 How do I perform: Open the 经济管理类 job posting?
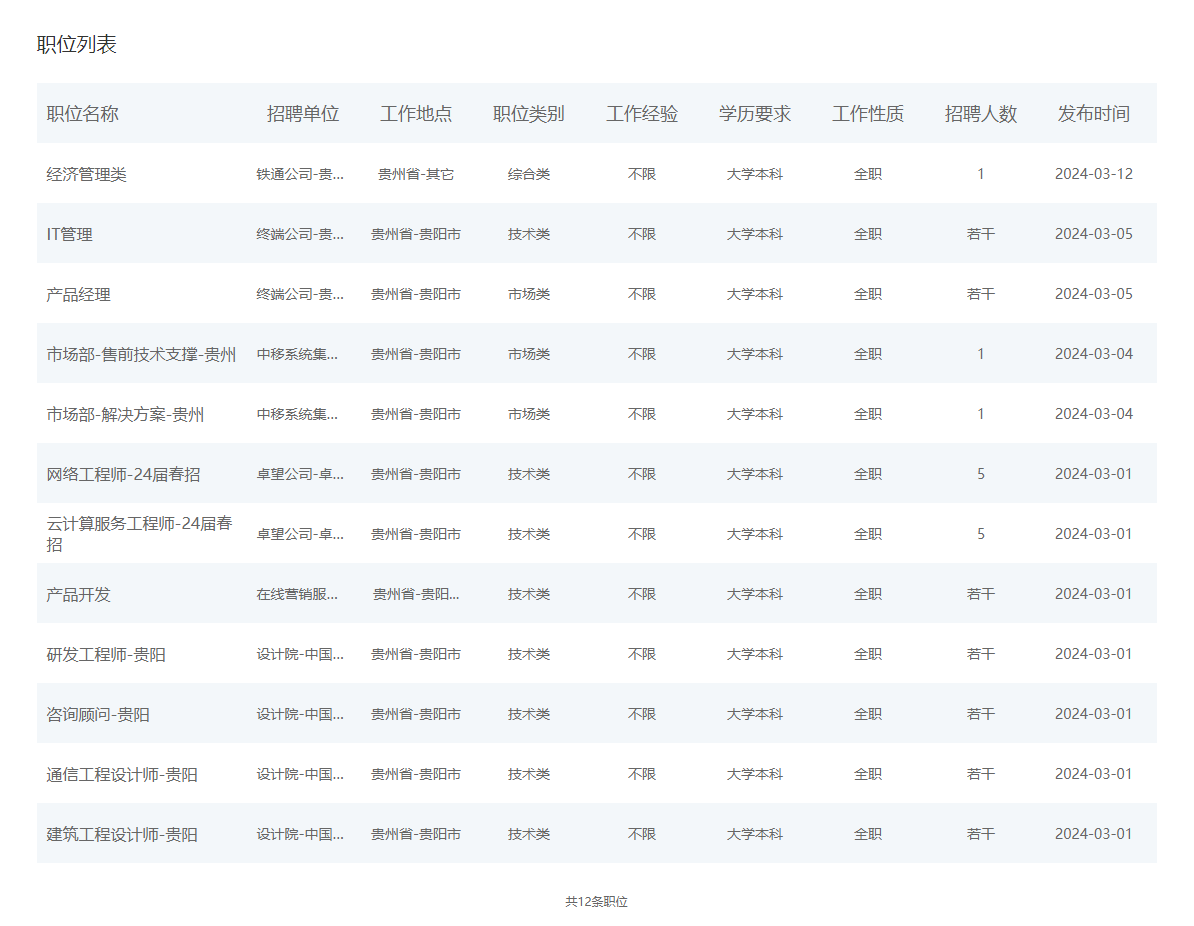pyautogui.click(x=87, y=174)
